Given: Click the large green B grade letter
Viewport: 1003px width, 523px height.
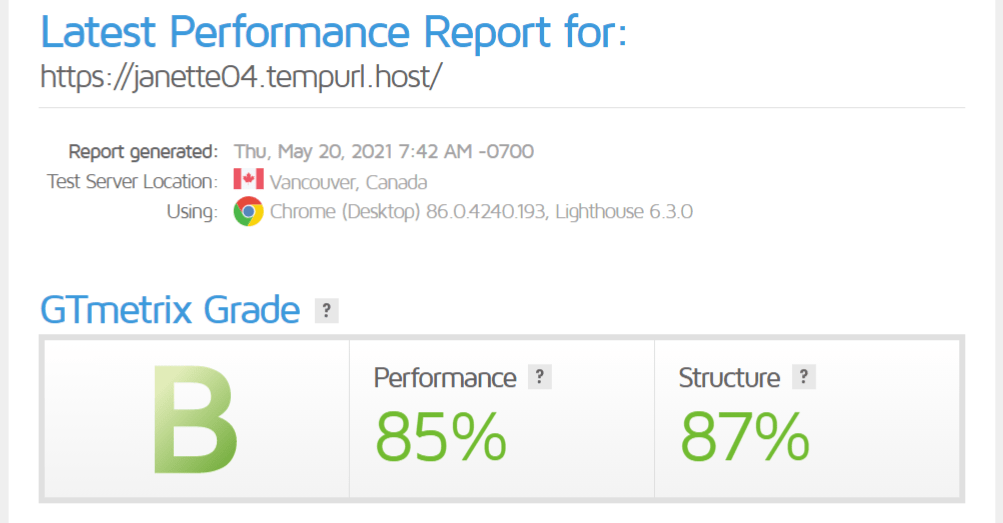Looking at the screenshot, I should [195, 420].
